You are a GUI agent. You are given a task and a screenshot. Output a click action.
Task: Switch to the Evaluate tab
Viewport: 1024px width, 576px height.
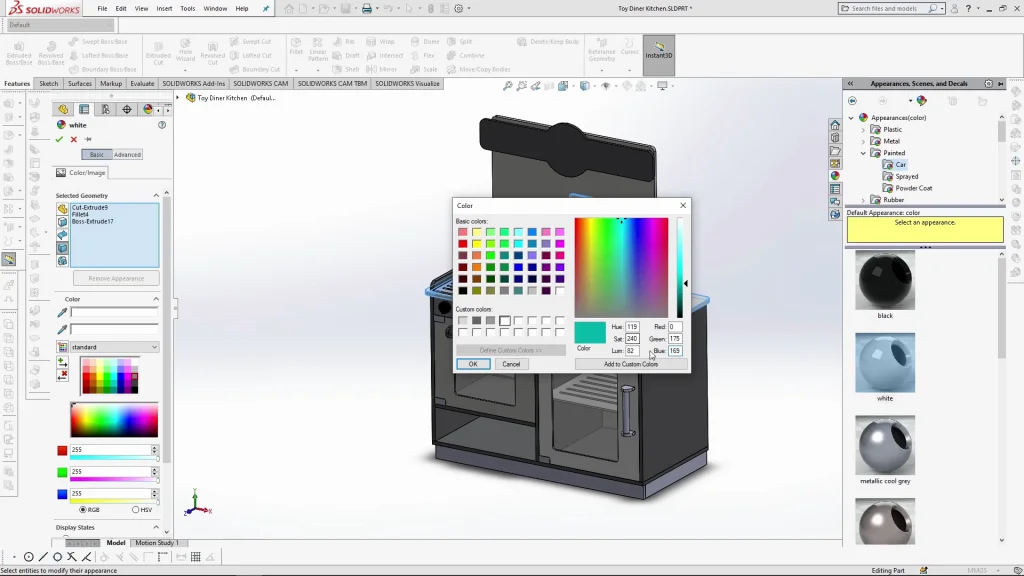pos(142,84)
